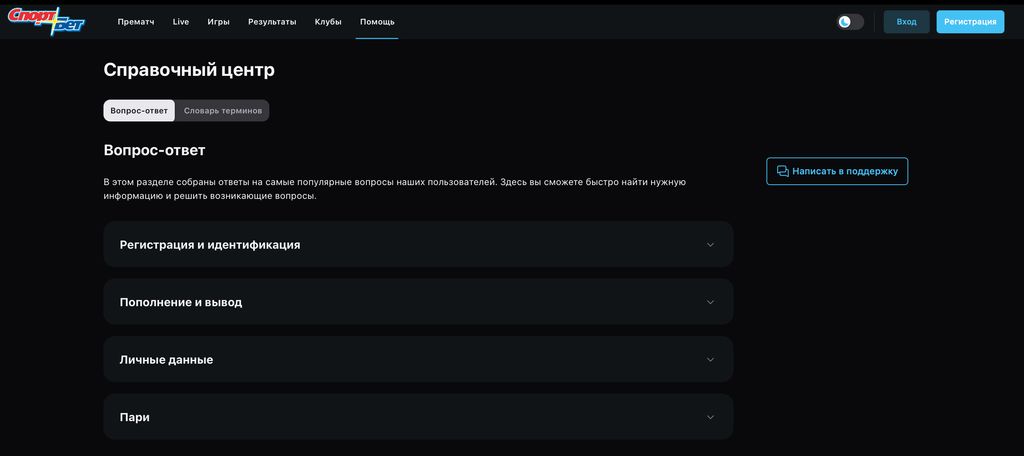Click the chat bubble icon in support button
The image size is (1024, 456).
(782, 171)
